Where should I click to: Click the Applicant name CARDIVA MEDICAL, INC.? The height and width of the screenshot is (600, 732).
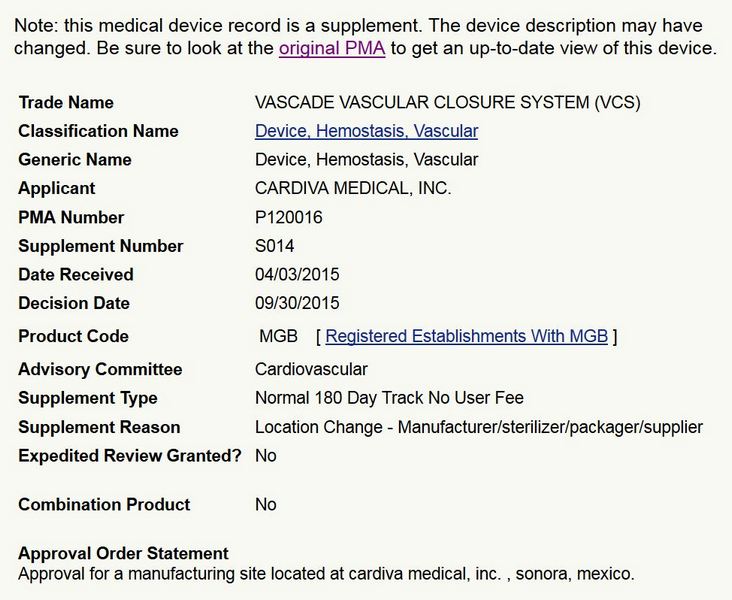[353, 188]
